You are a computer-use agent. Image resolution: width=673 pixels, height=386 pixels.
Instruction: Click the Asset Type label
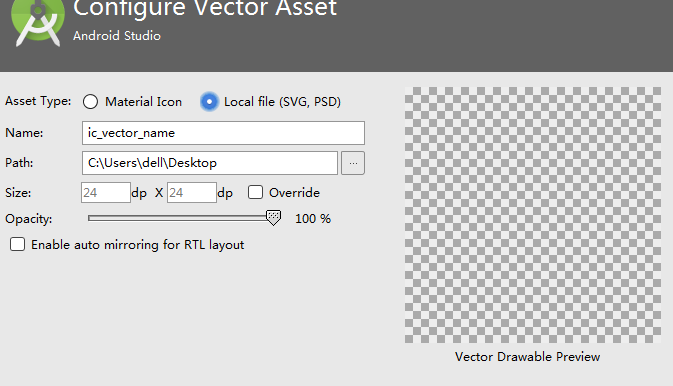pos(38,101)
